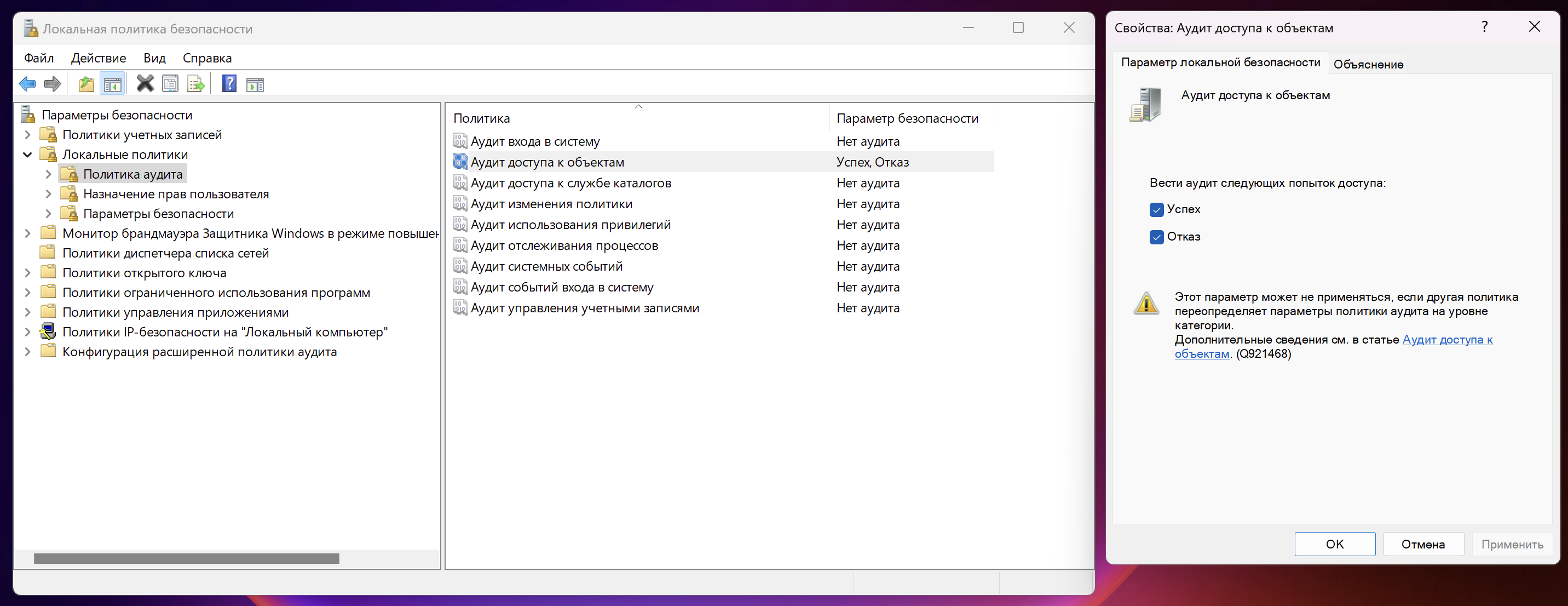
Task: Open Properties toolbar icon
Action: (170, 84)
